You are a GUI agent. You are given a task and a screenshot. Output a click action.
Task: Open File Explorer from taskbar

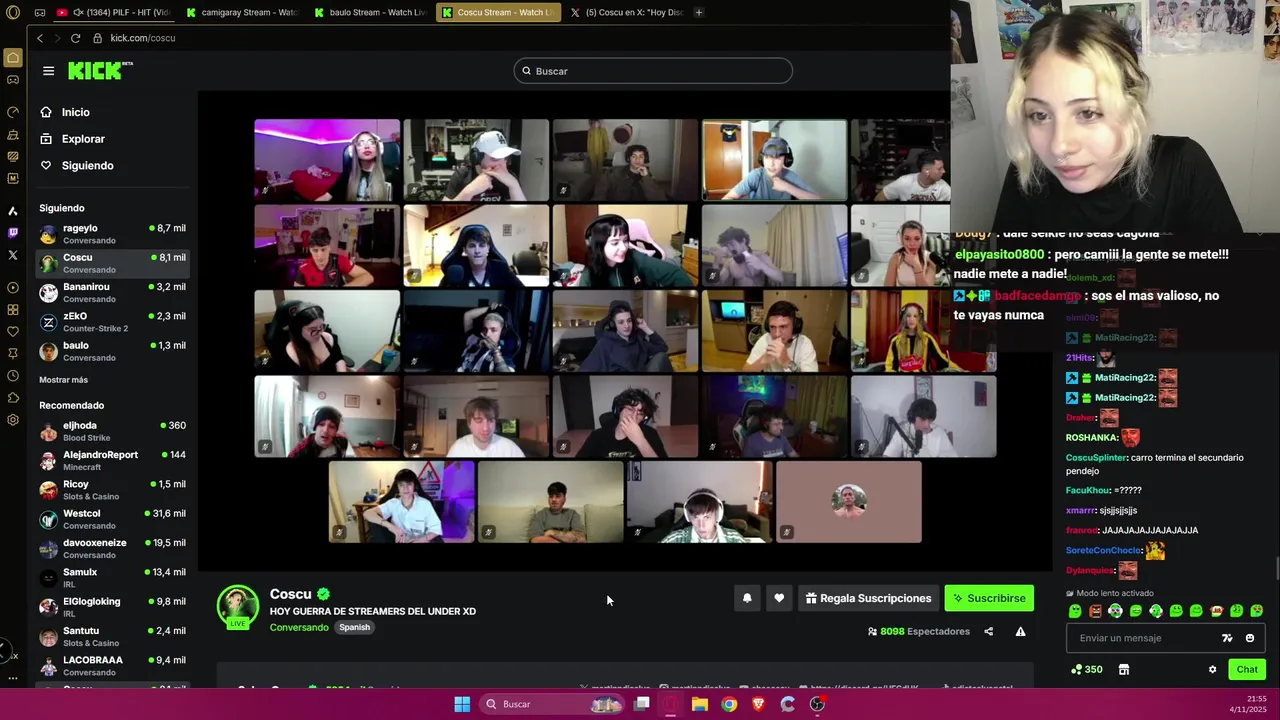point(700,704)
